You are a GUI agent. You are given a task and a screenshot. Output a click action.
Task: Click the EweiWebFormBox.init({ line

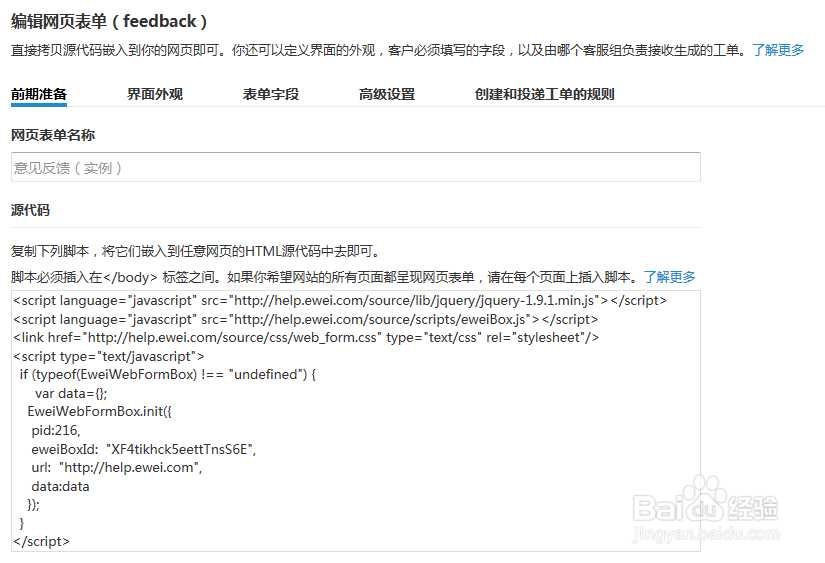[99, 411]
